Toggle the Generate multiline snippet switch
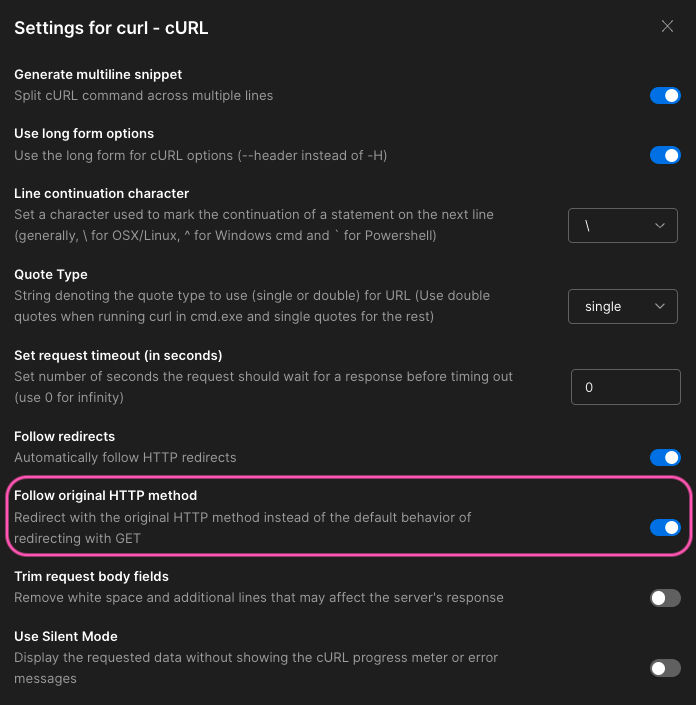 pos(665,96)
